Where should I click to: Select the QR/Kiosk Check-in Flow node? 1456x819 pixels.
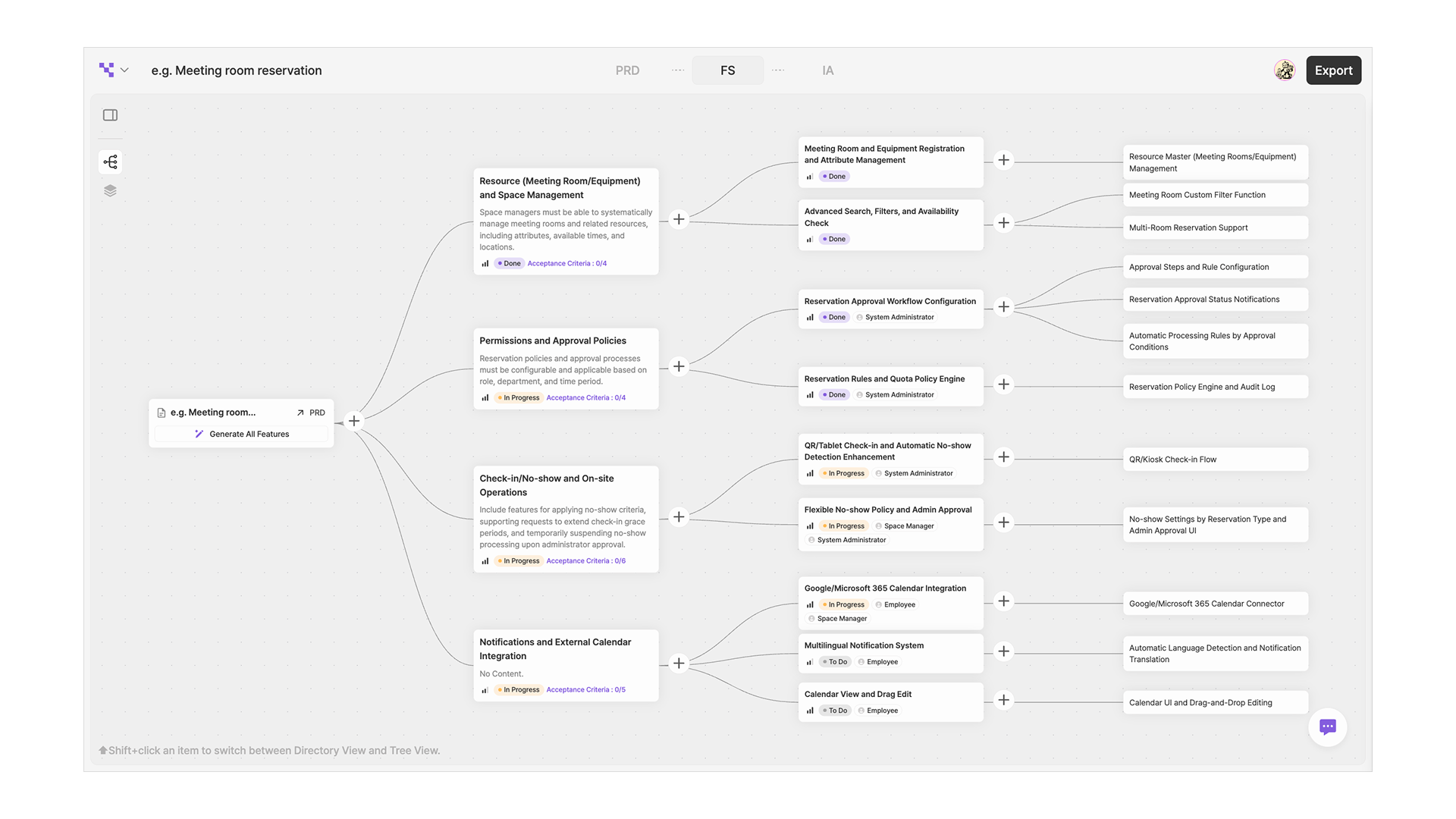point(1215,460)
